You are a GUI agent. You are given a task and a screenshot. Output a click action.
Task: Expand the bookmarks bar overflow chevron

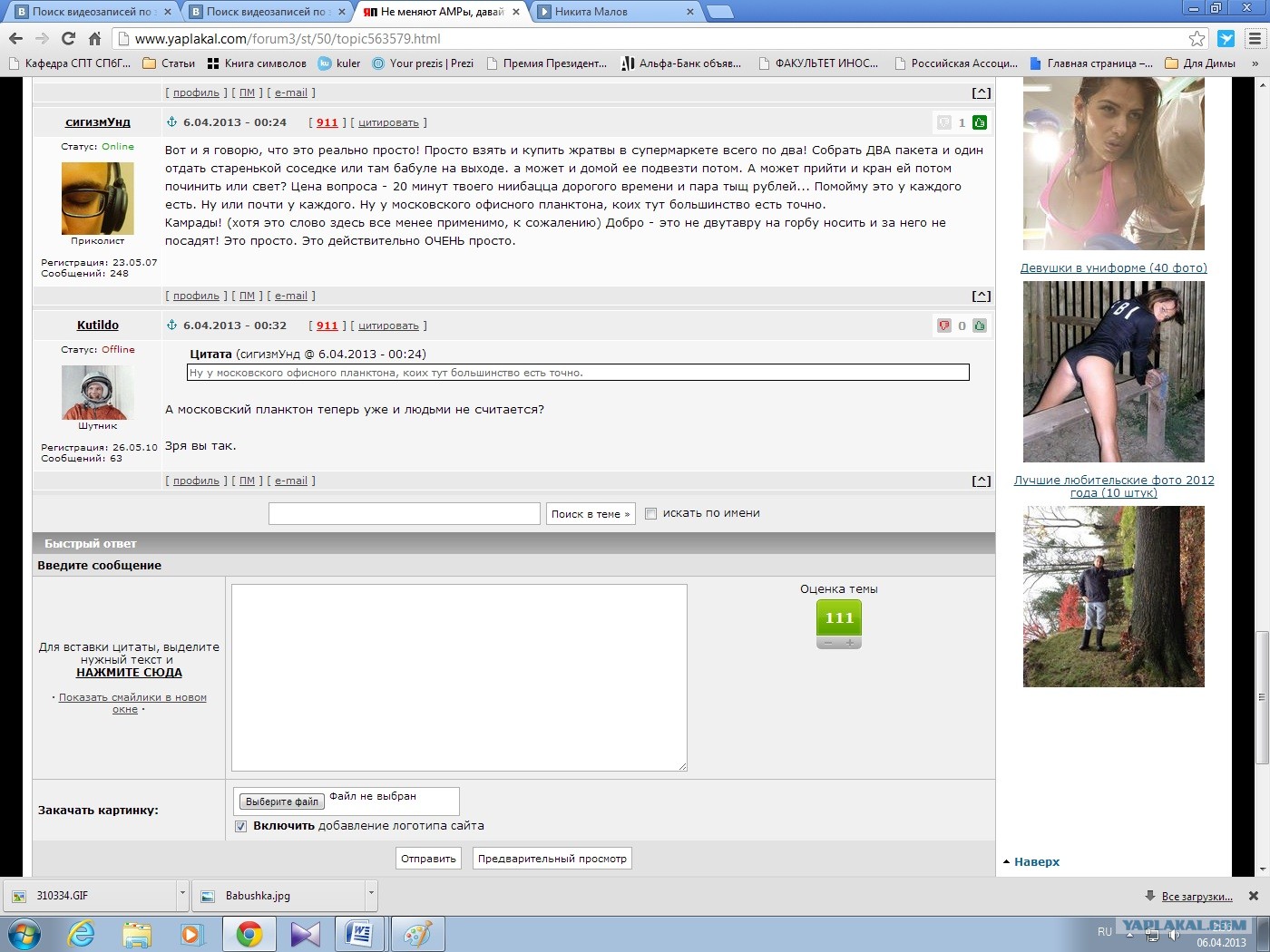click(1255, 63)
